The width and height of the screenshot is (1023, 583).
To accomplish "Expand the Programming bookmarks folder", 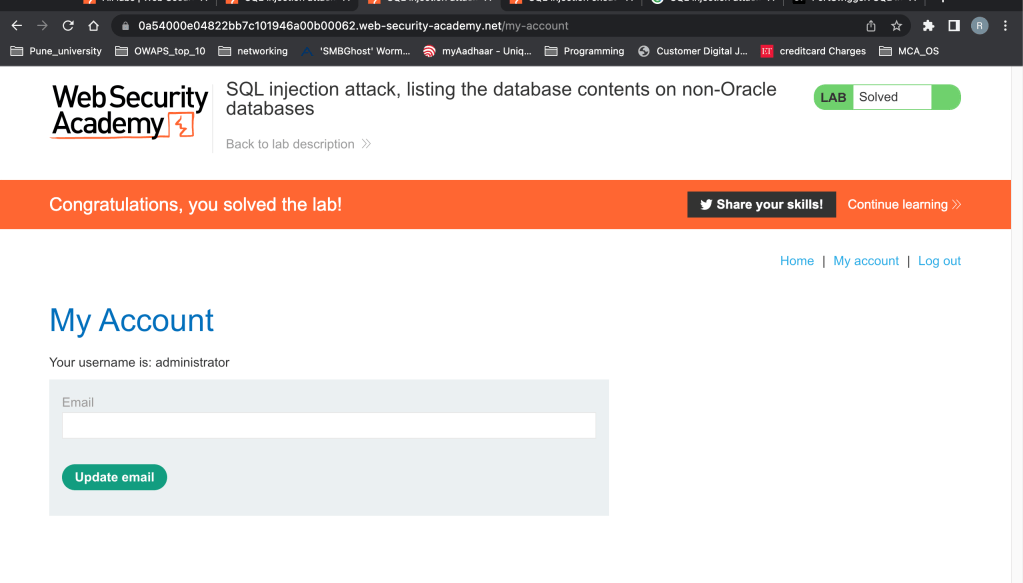I will [584, 51].
